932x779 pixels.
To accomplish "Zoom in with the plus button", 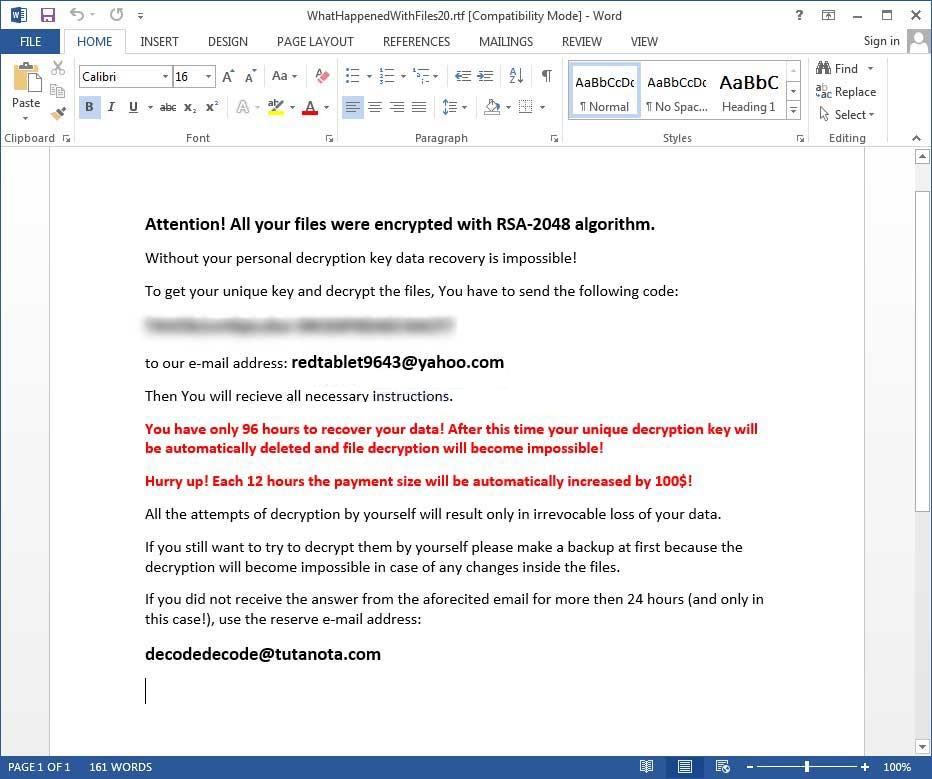I will [865, 767].
